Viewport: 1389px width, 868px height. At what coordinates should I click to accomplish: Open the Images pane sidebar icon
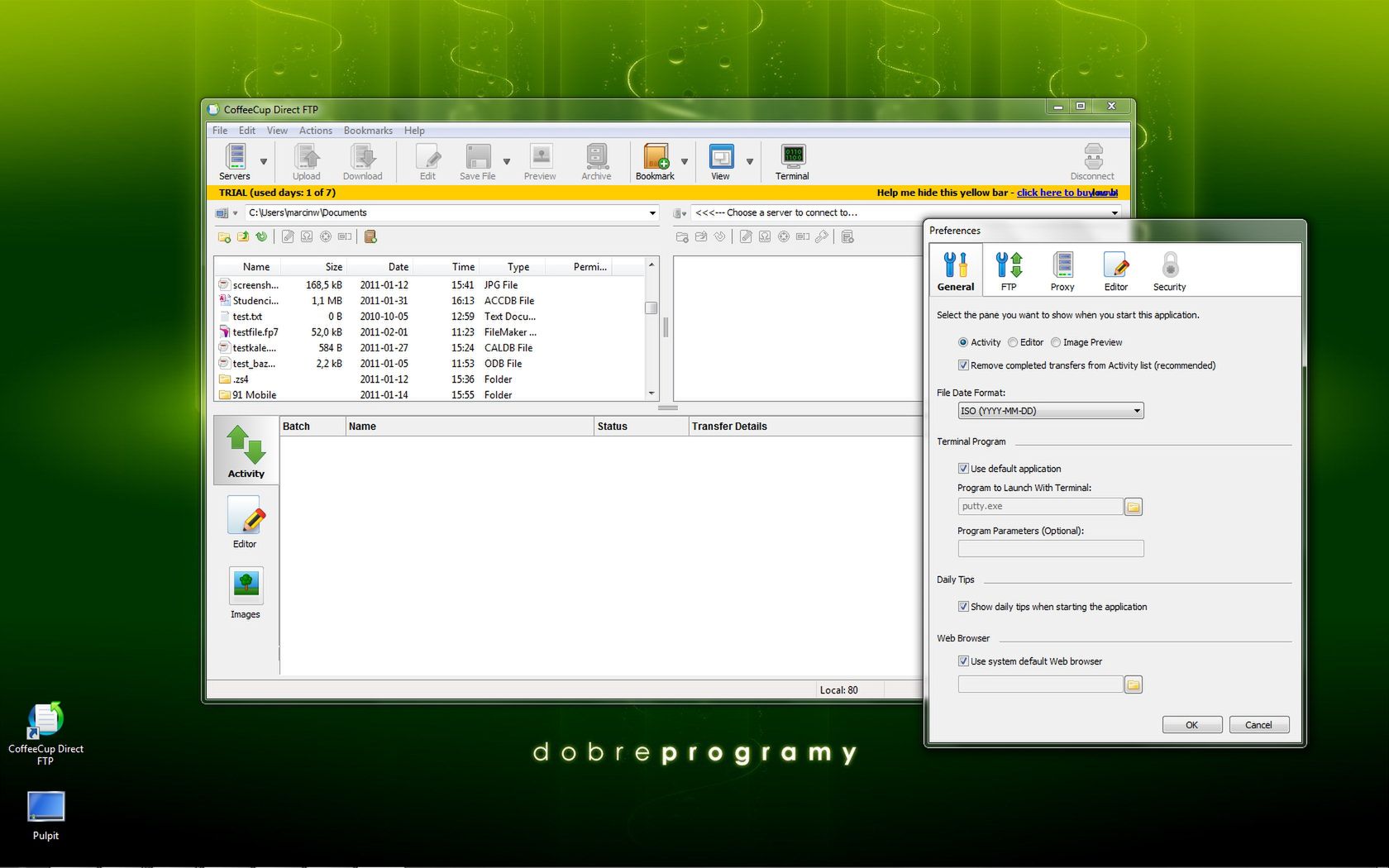click(x=245, y=593)
